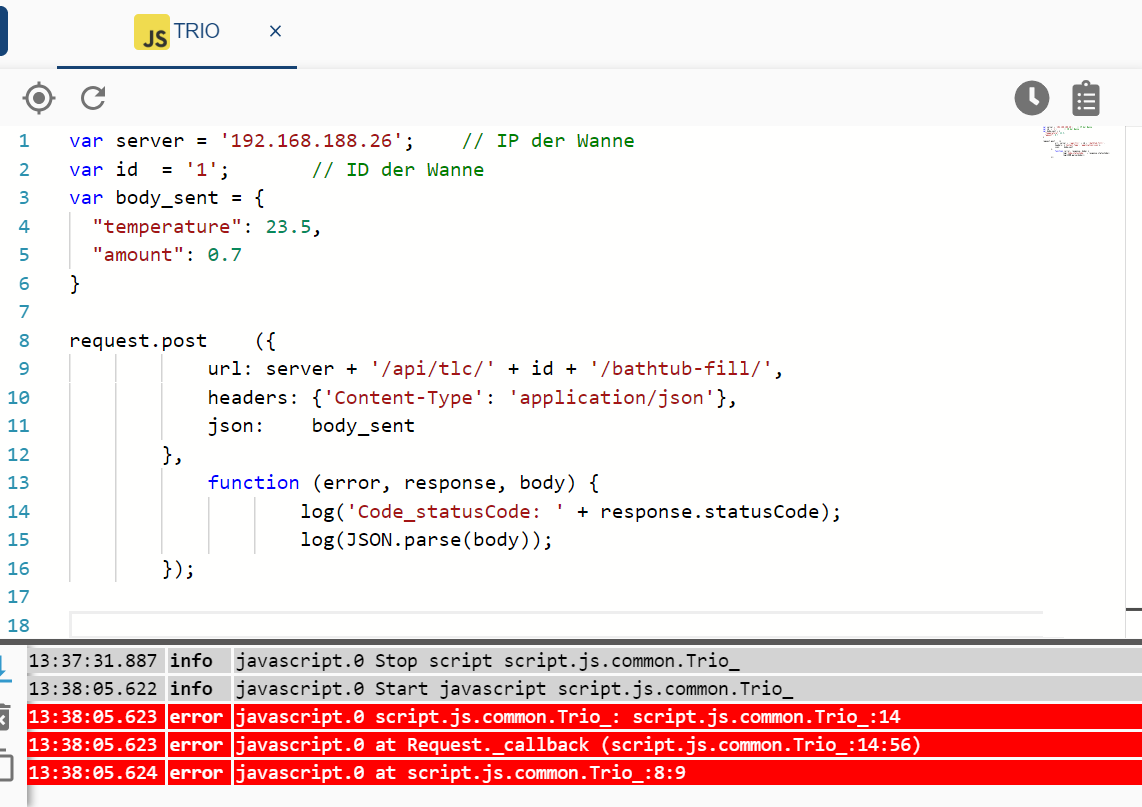Image resolution: width=1142 pixels, height=807 pixels.
Task: Select error log entry ending Trio_:14
Action: 584,717
